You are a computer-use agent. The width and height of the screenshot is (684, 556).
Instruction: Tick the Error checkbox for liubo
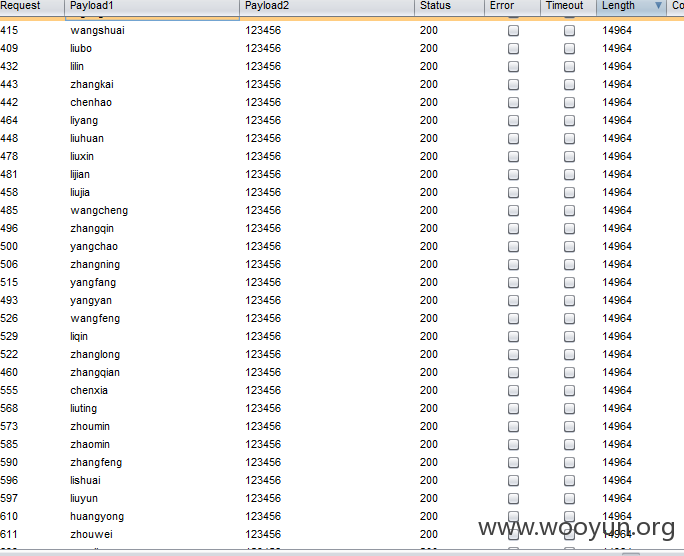point(513,48)
